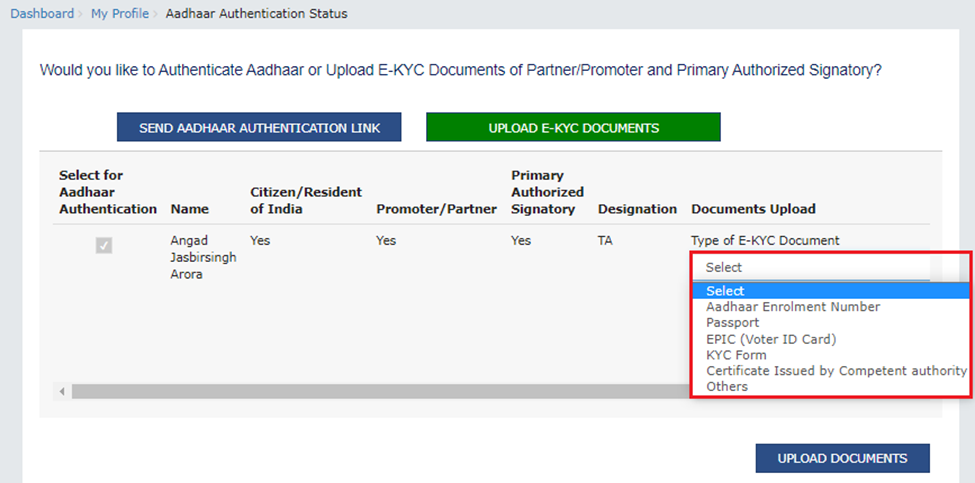Toggle the Aadhaar Authentication checkbox for Angad
Viewport: 975px width, 483px height.
[104, 246]
